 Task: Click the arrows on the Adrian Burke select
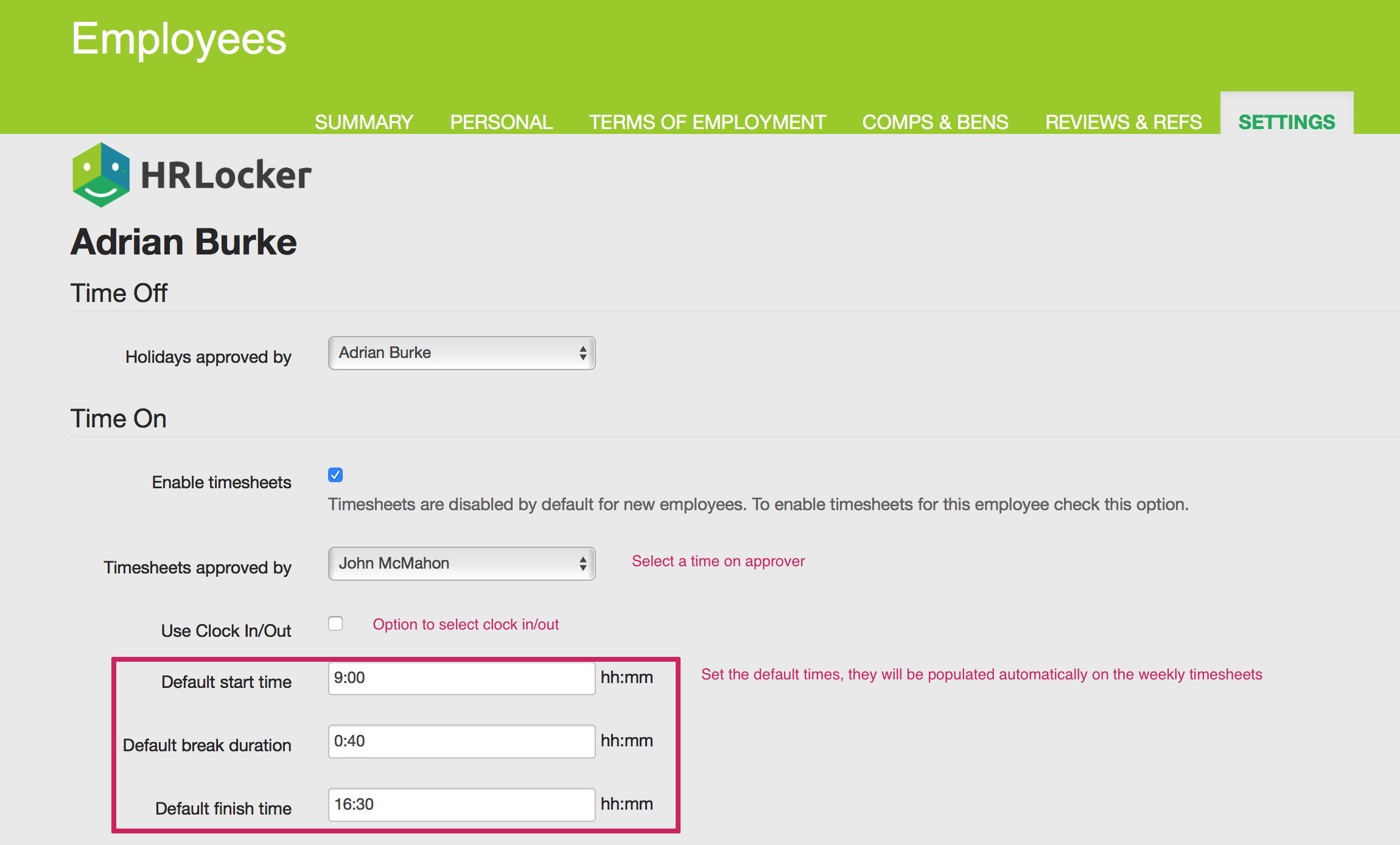coord(583,353)
